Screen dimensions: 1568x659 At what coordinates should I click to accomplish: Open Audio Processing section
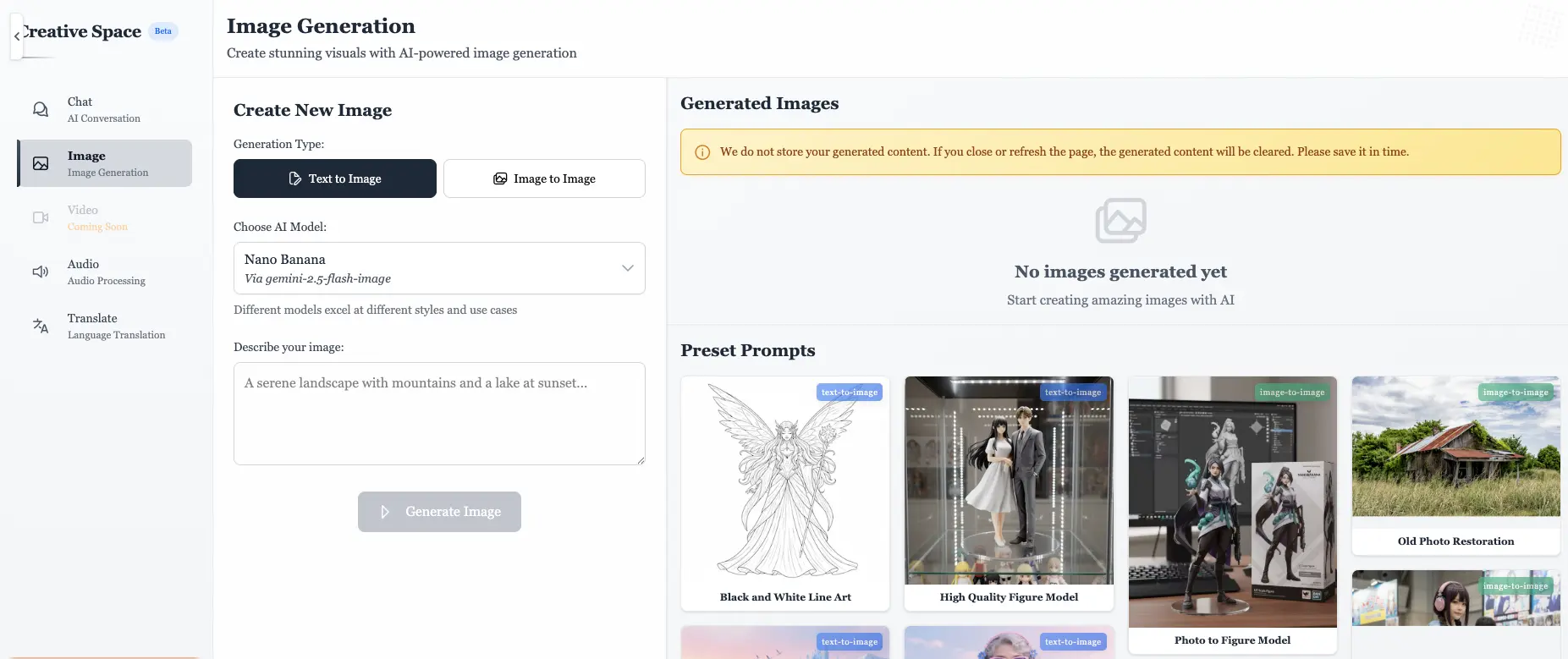coord(104,272)
